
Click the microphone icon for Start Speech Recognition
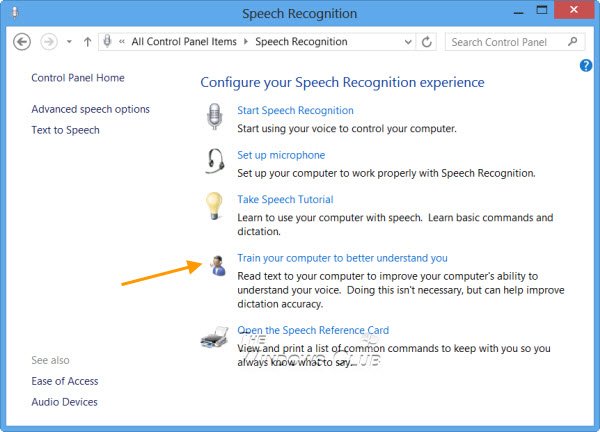(215, 117)
